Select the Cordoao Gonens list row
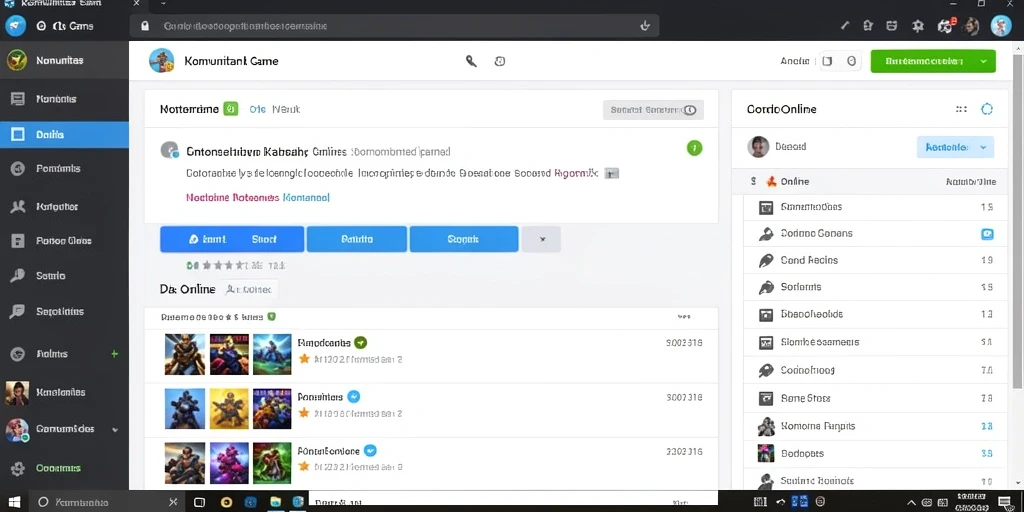 tap(876, 233)
